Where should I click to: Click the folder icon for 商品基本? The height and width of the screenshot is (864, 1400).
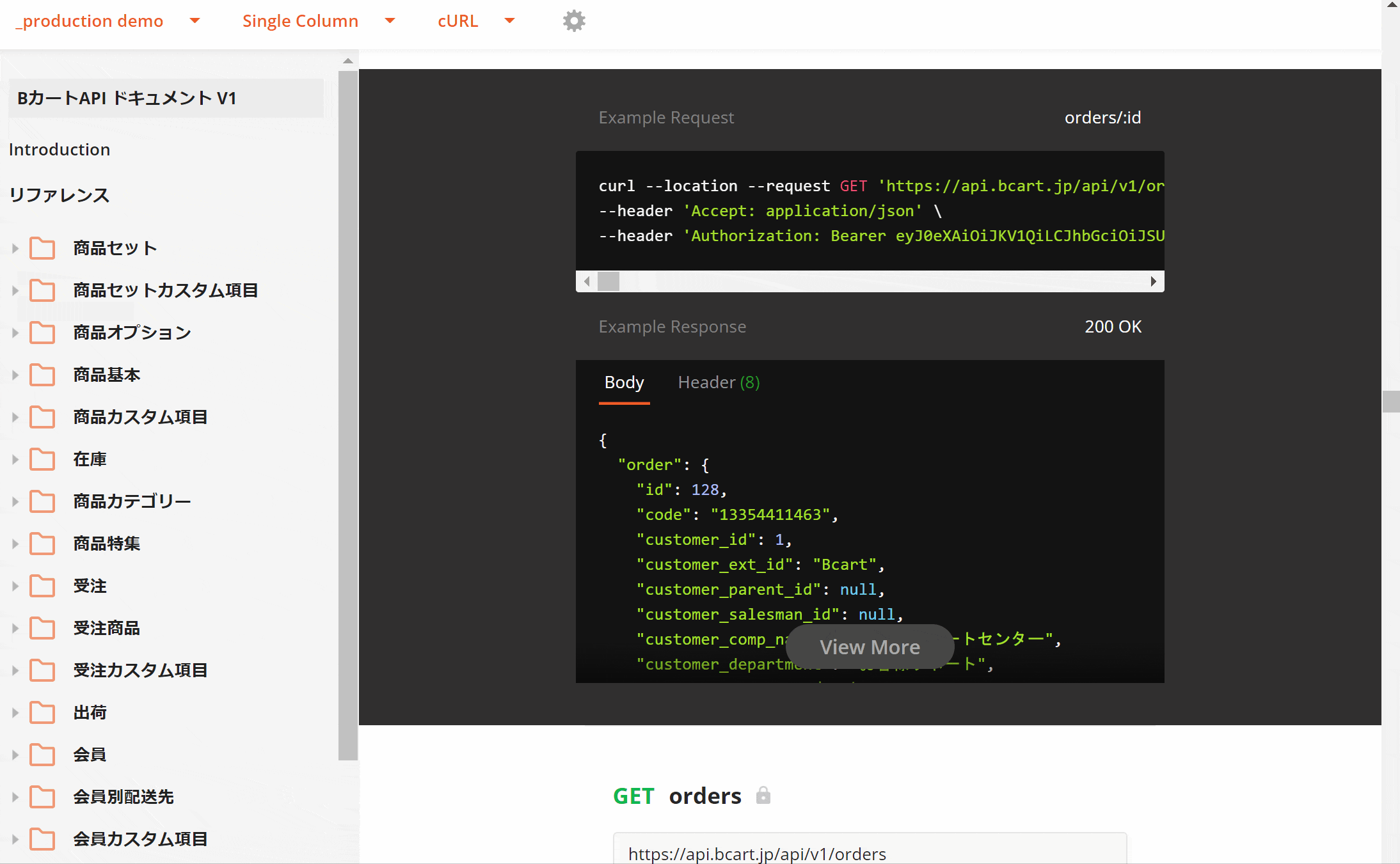coord(42,375)
